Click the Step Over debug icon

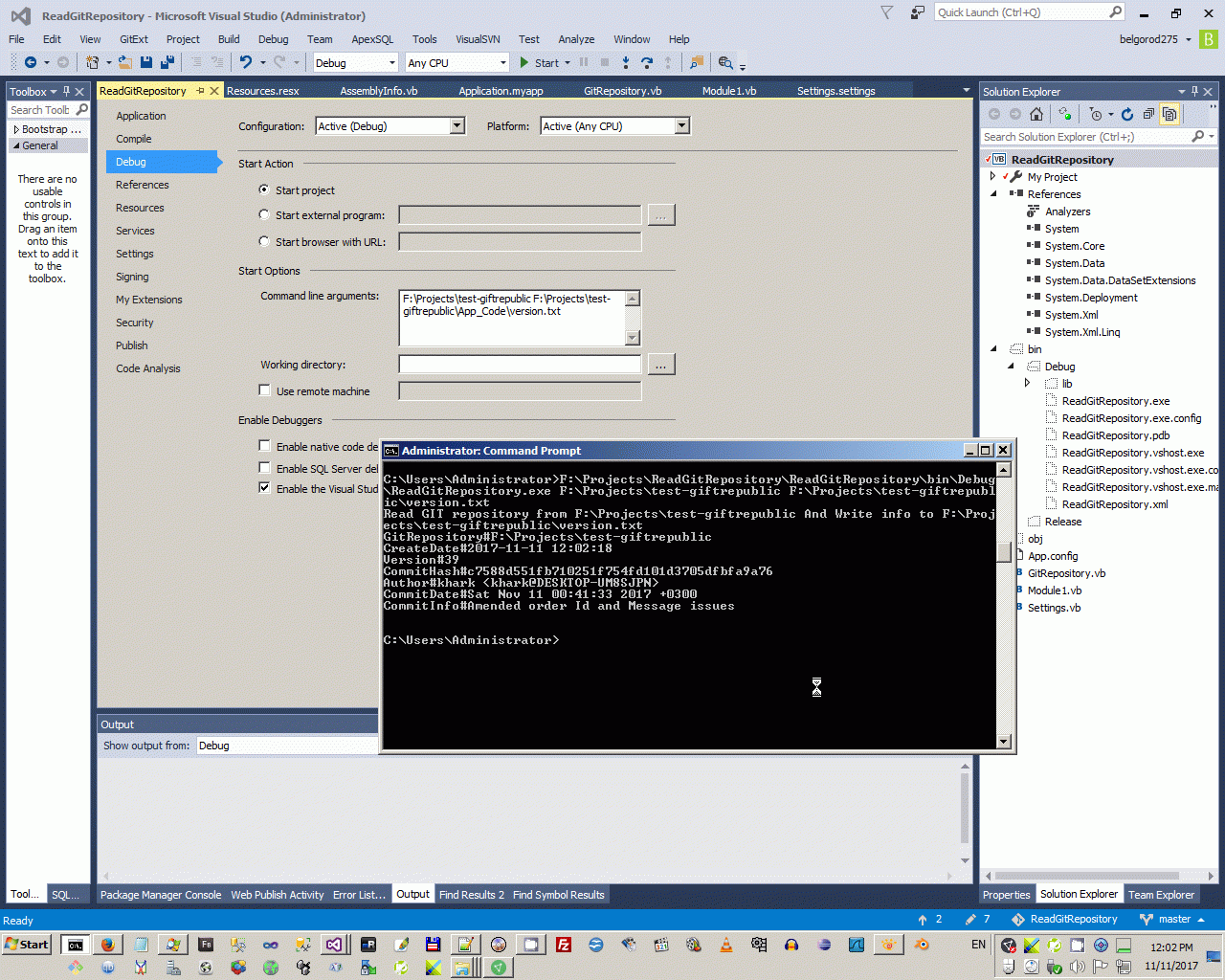(647, 62)
